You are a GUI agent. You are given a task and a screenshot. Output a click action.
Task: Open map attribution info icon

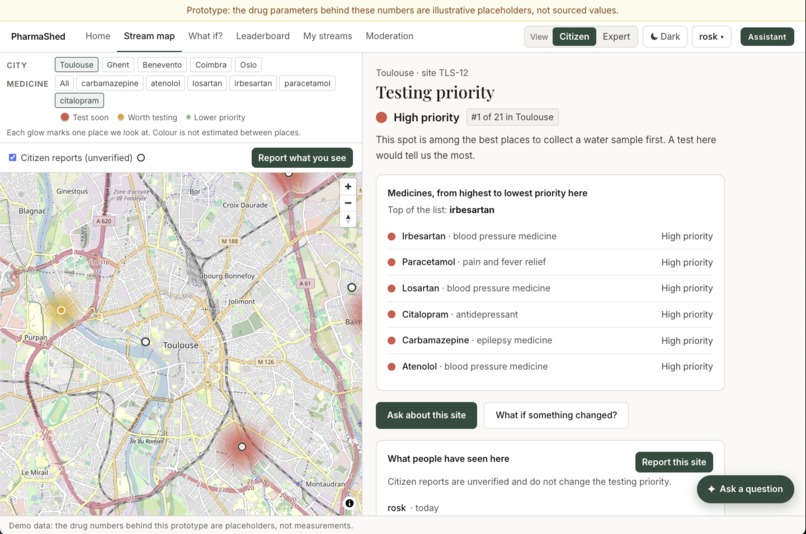coord(350,503)
